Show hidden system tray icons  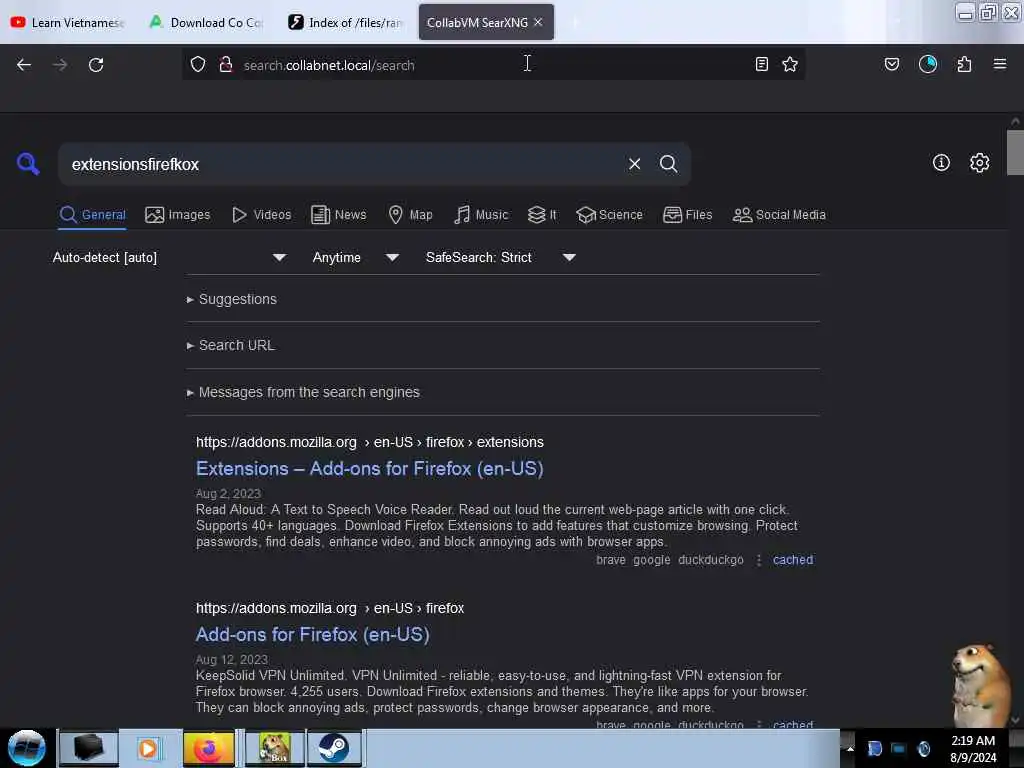click(850, 748)
